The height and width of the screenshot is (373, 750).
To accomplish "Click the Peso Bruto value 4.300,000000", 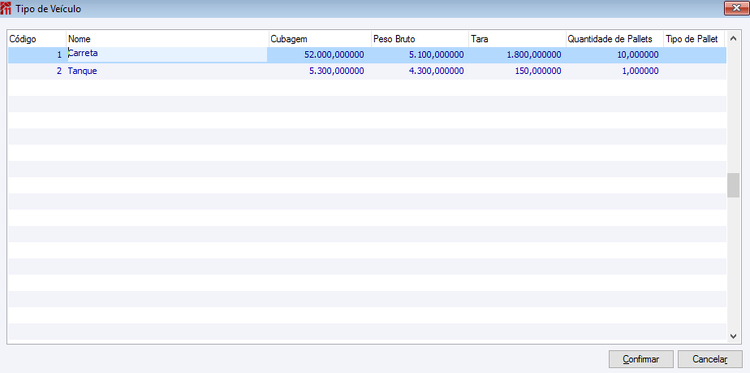I will [436, 71].
